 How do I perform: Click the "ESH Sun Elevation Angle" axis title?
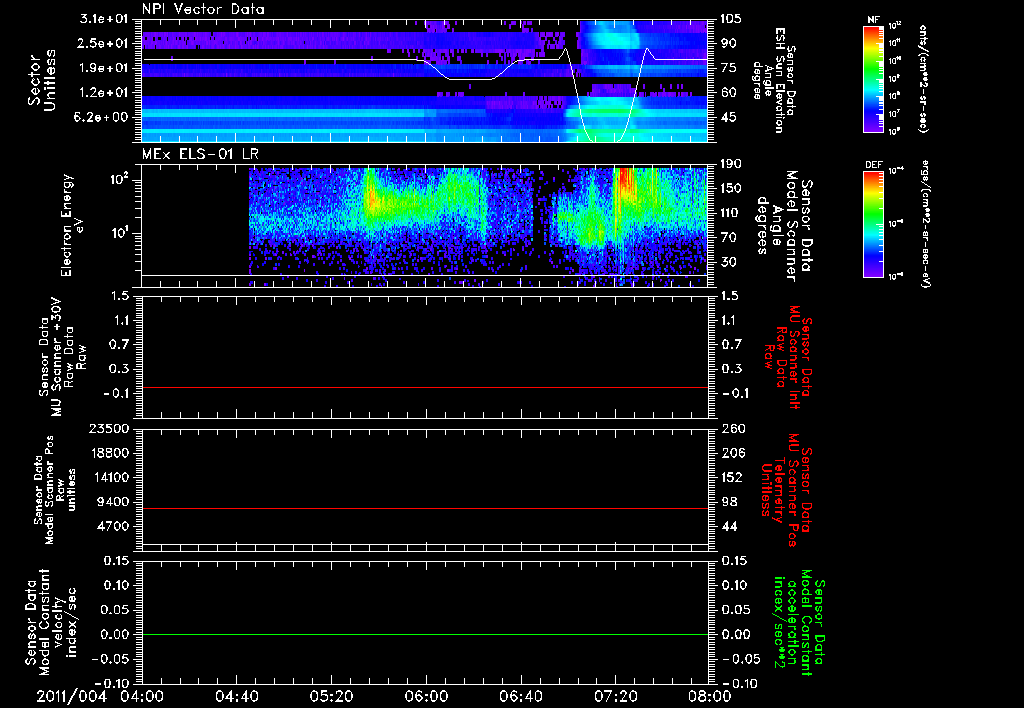(x=773, y=80)
